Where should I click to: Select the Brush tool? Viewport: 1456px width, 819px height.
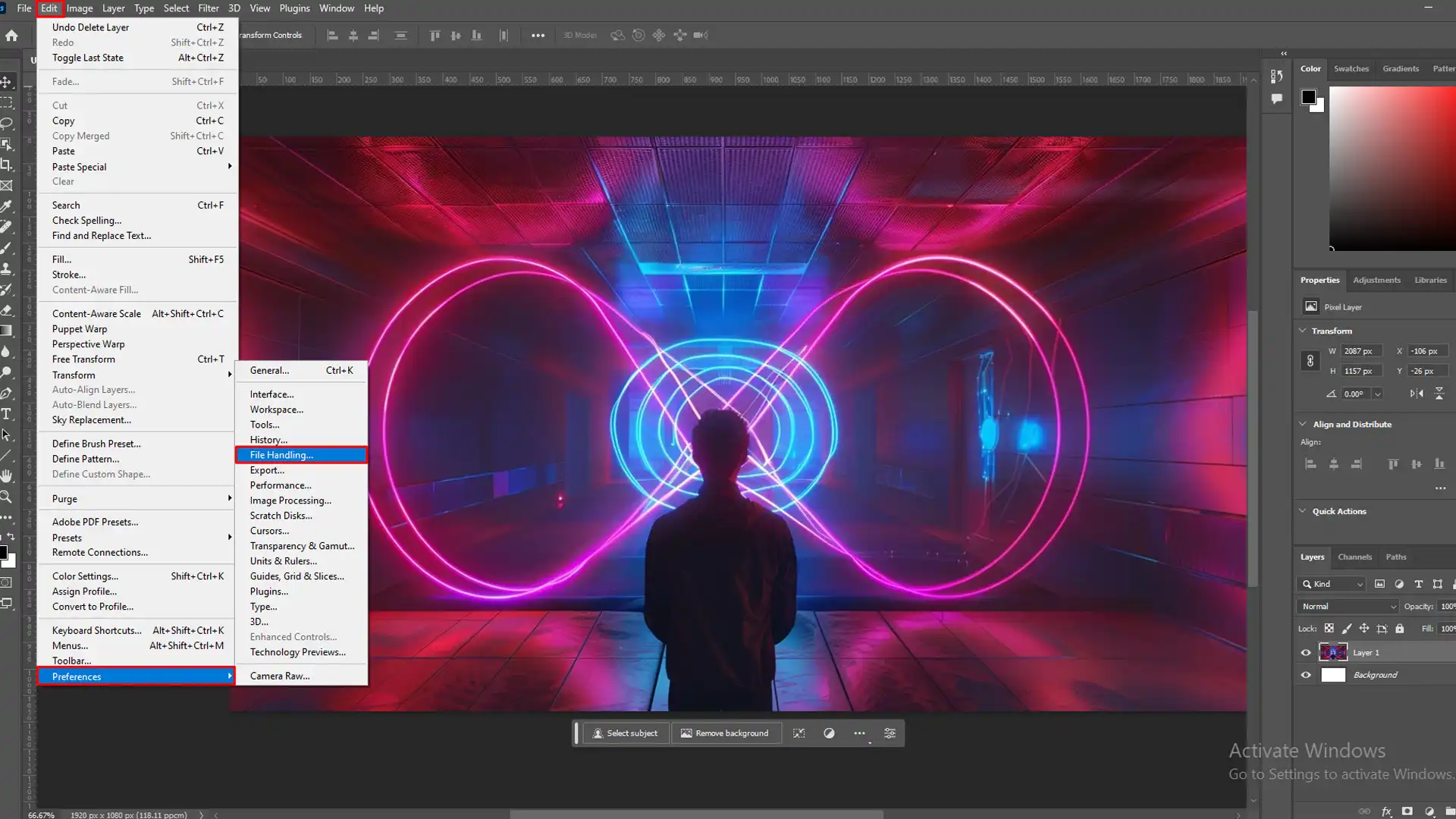coord(6,247)
